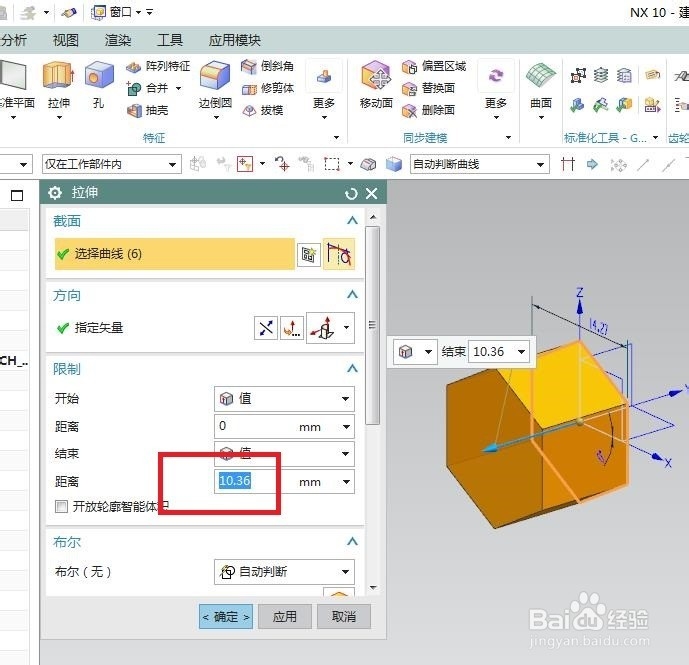The image size is (689, 665).
Task: Collapse the 限制 section
Action: (x=352, y=368)
